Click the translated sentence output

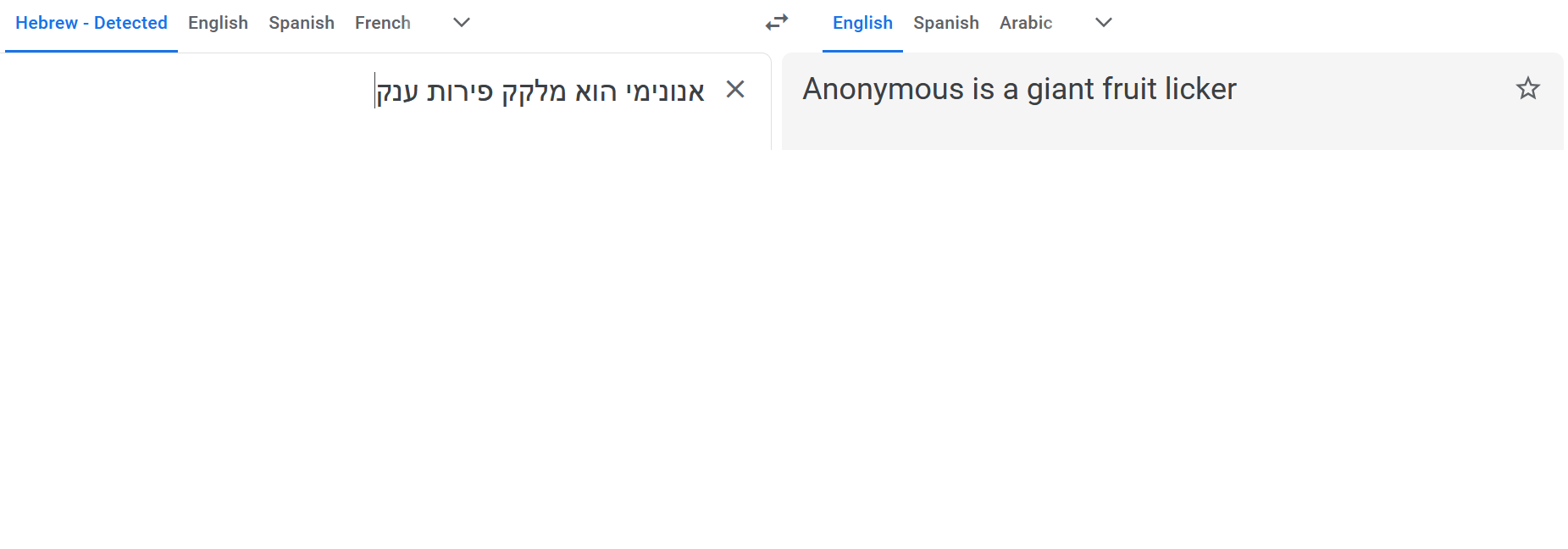point(1019,89)
